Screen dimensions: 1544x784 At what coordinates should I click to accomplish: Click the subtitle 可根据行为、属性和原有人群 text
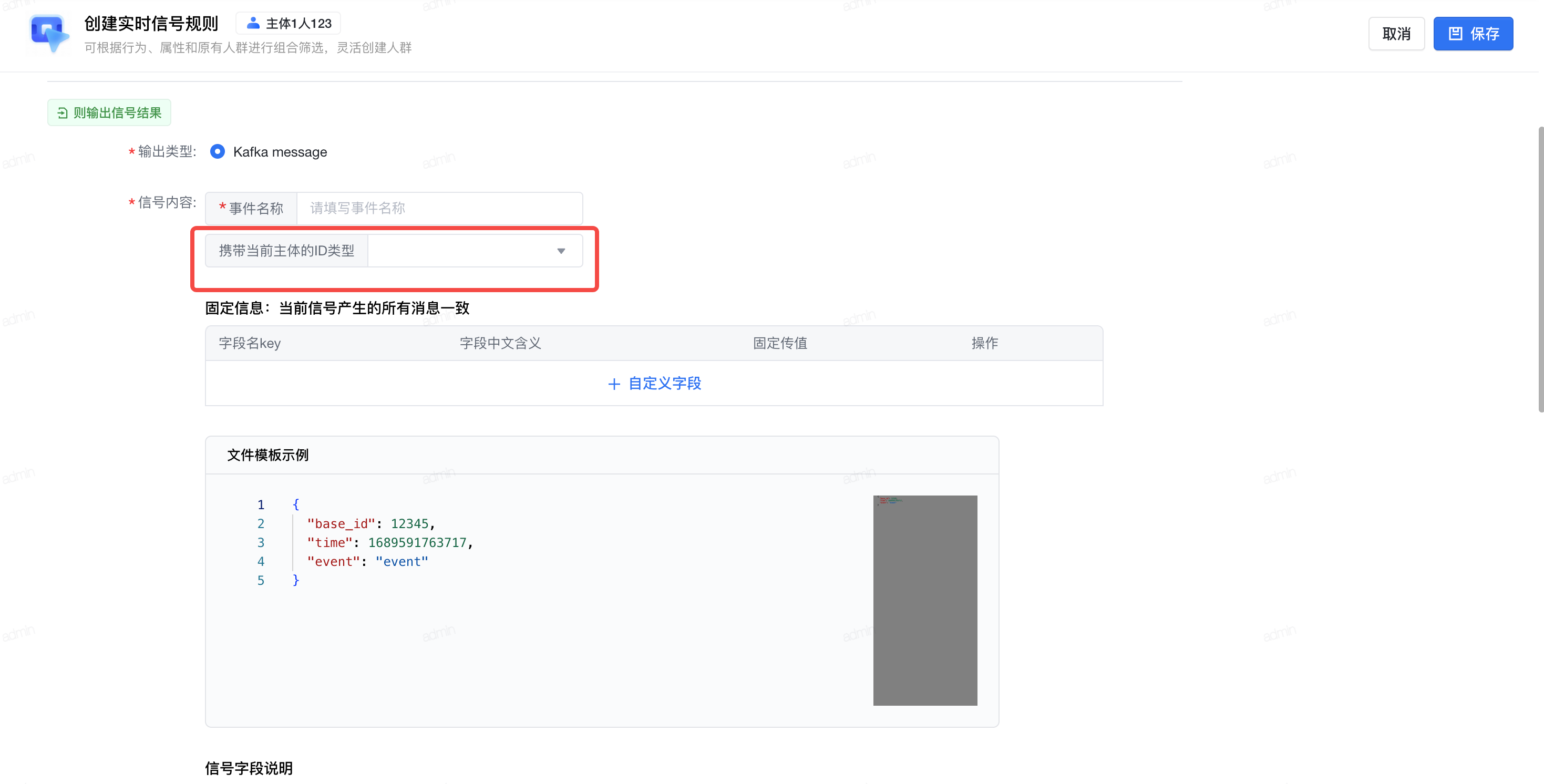coord(248,47)
